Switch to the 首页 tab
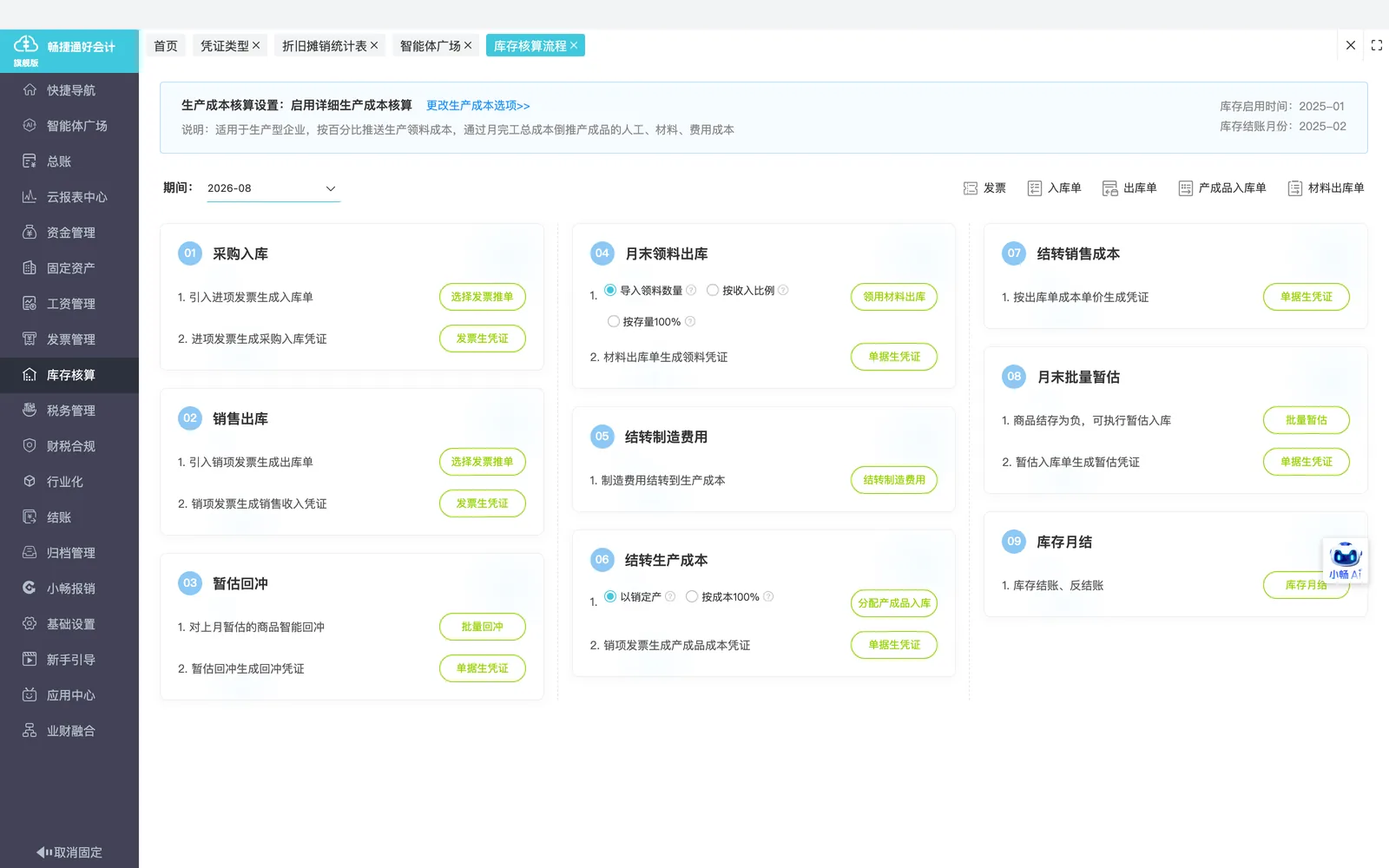1389x868 pixels. (166, 46)
